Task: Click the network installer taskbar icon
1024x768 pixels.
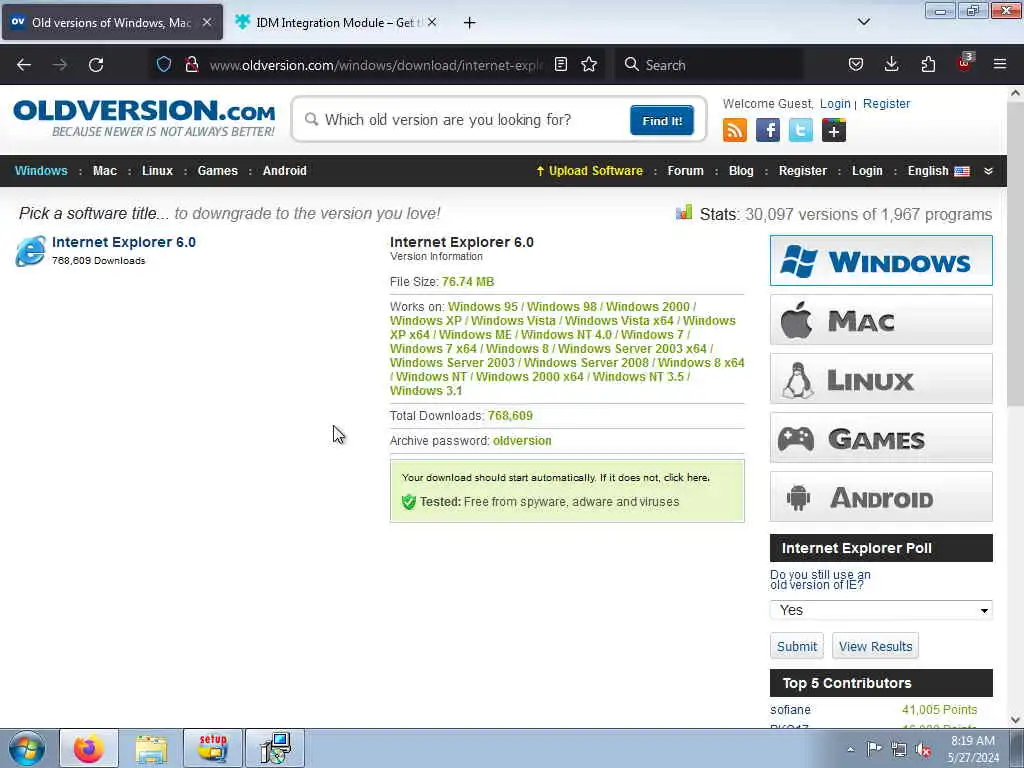Action: click(275, 748)
